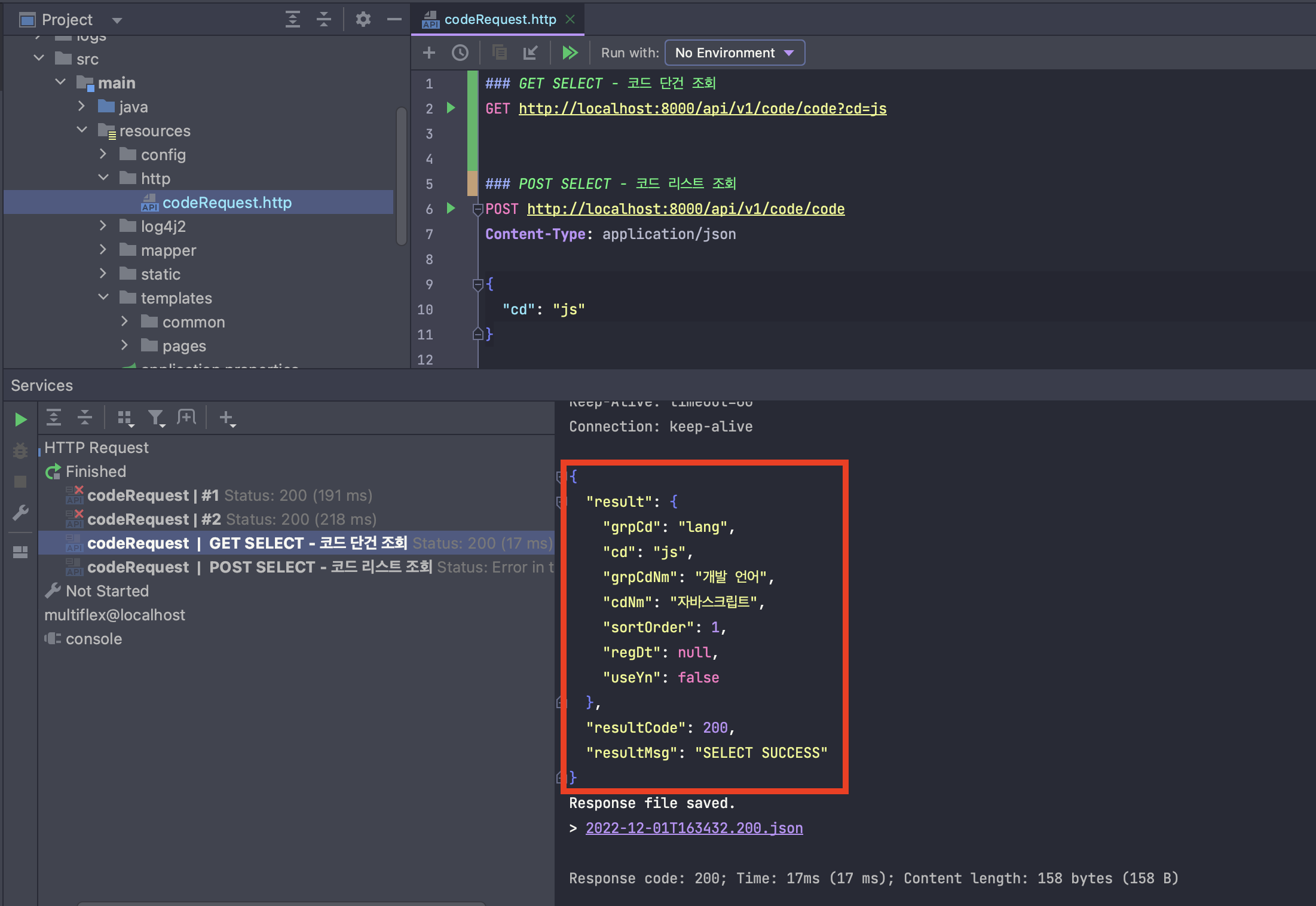Viewport: 1316px width, 906px height.
Task: Fold the POST request at line 6
Action: [x=478, y=210]
